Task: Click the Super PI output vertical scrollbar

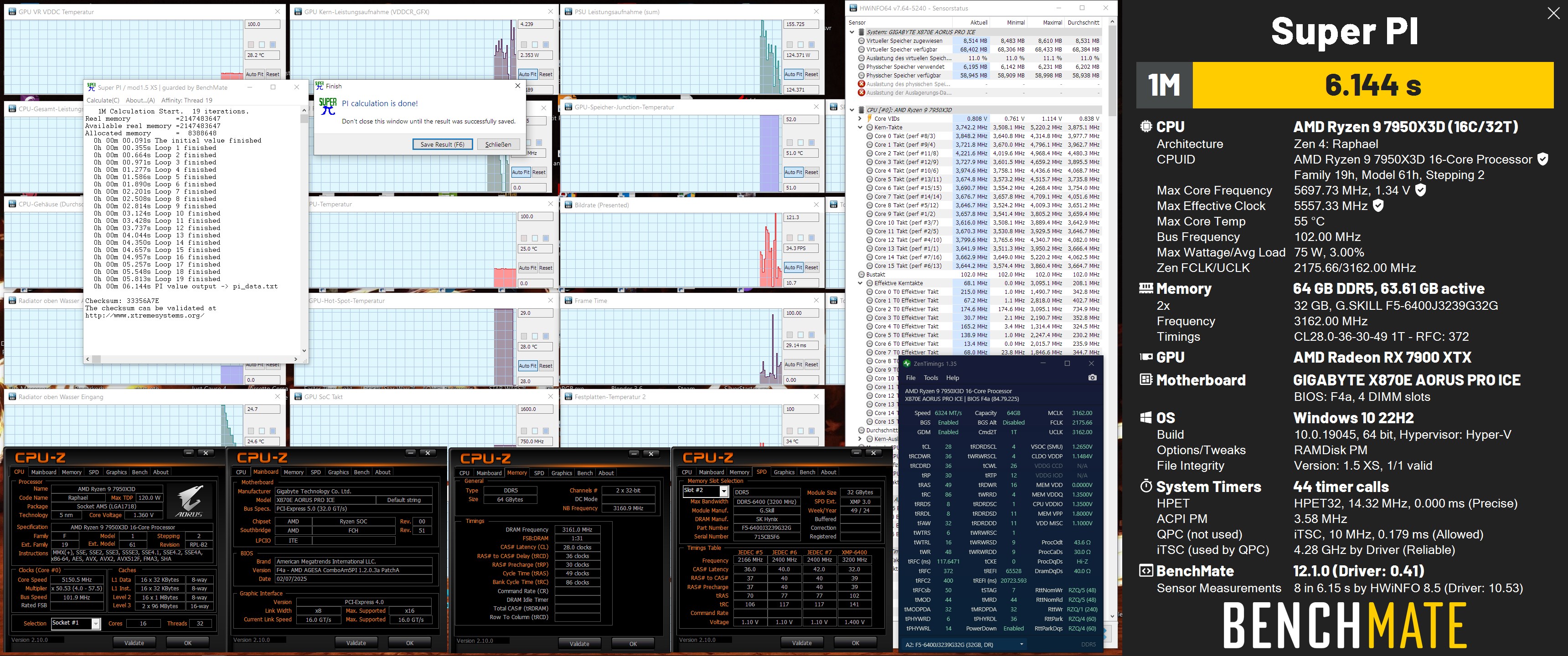Action: coord(304,231)
